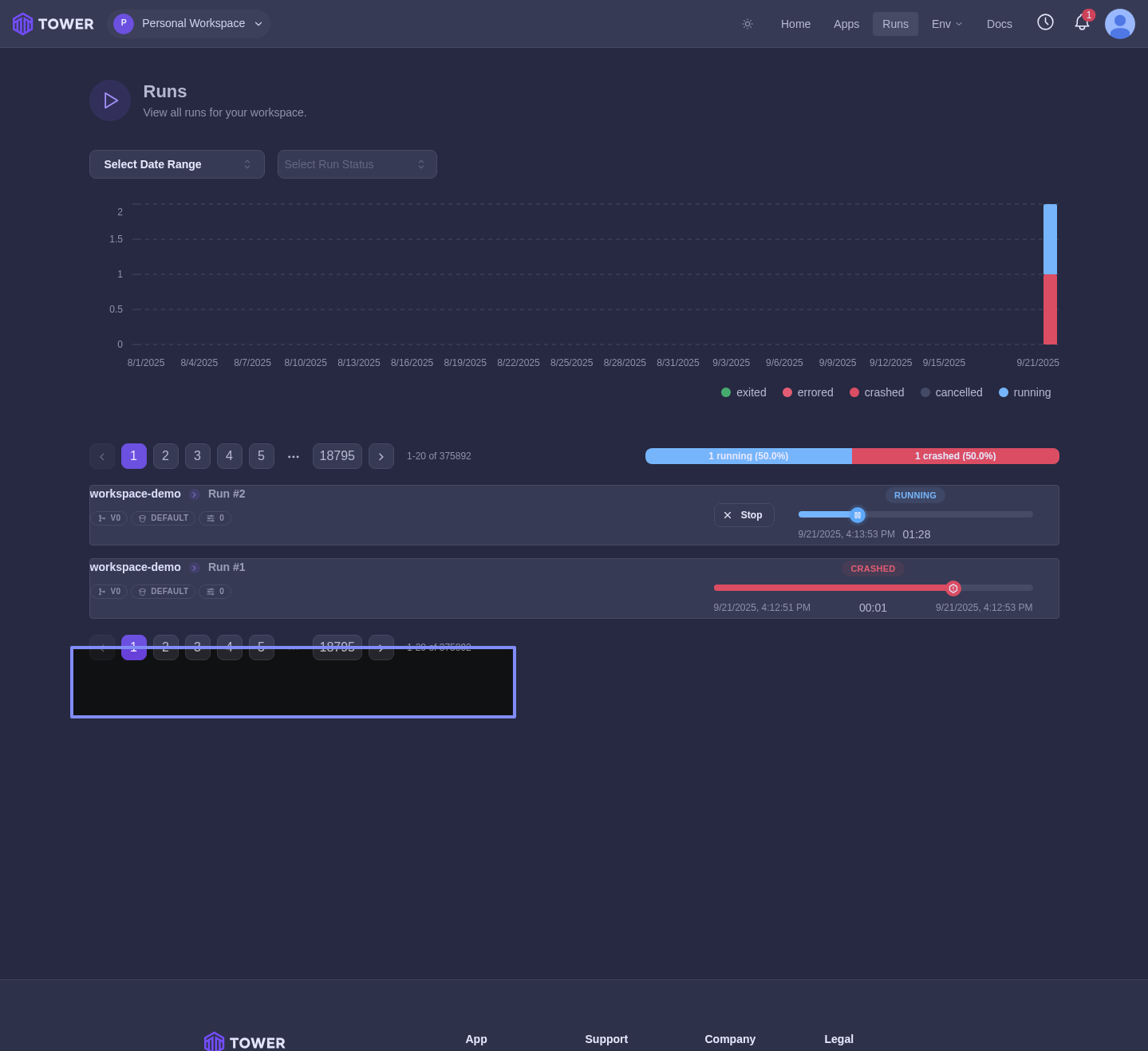The width and height of the screenshot is (1148, 1051).
Task: Toggle the light/dark theme sun icon
Action: 748,24
